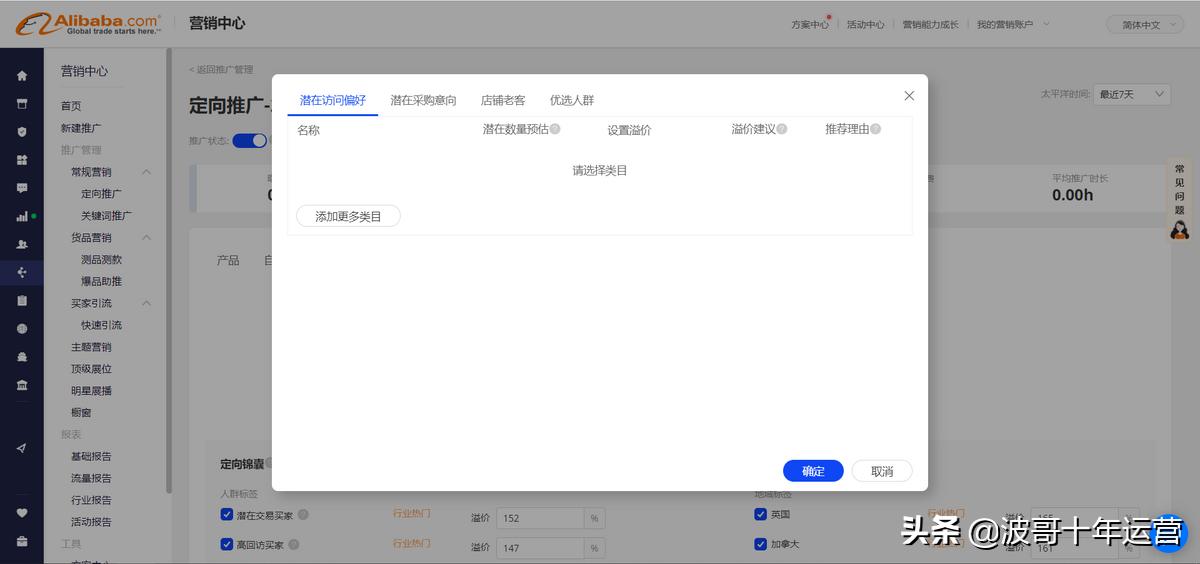
Task: Toggle the 潜在交易买家 checkbox
Action: tap(227, 515)
